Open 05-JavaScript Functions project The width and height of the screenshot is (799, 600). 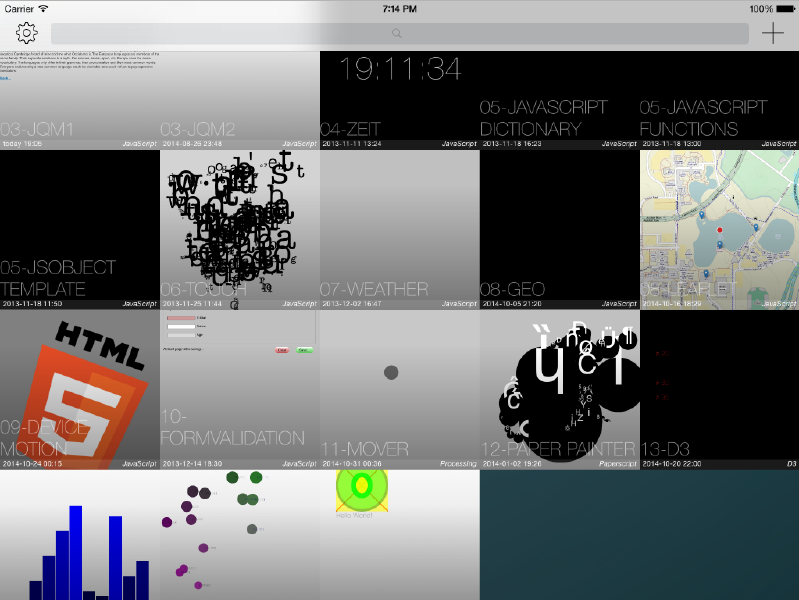[x=719, y=100]
